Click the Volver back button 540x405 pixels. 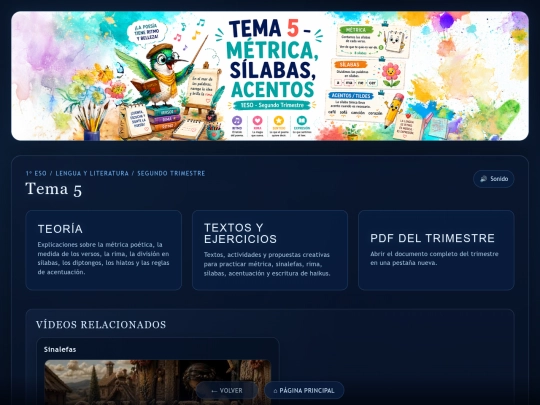227,391
